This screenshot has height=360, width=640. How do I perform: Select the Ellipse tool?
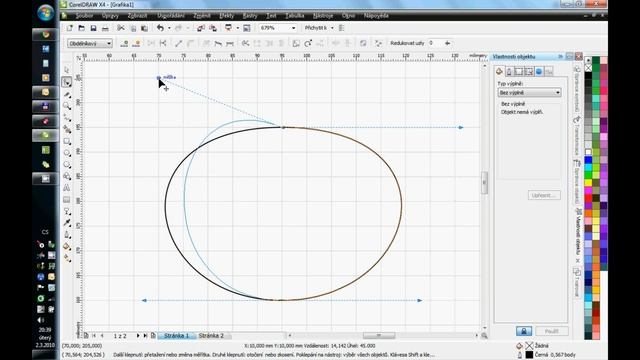[67, 153]
